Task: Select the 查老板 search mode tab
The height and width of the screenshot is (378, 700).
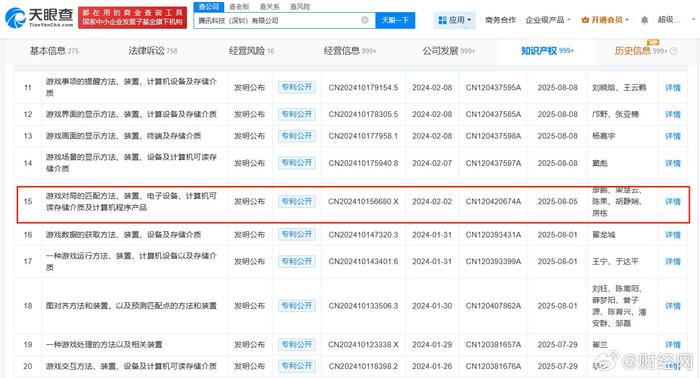Action: click(239, 7)
